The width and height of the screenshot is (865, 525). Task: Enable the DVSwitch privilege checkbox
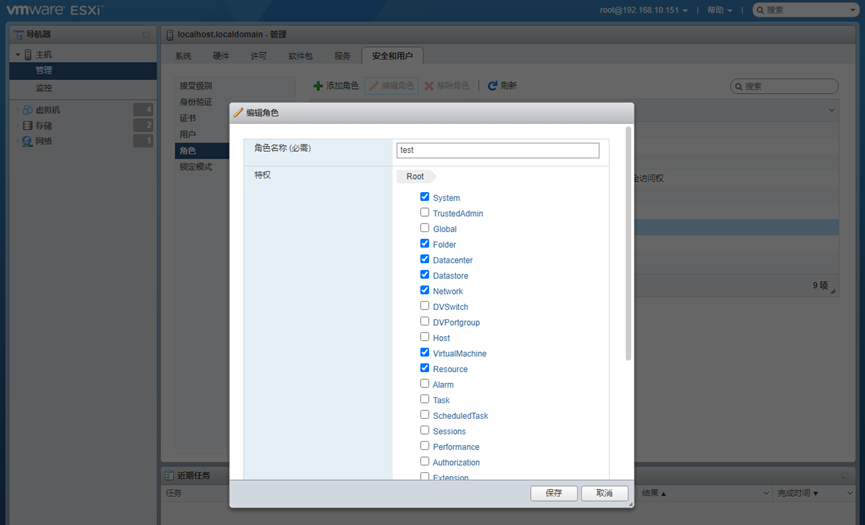click(x=424, y=306)
